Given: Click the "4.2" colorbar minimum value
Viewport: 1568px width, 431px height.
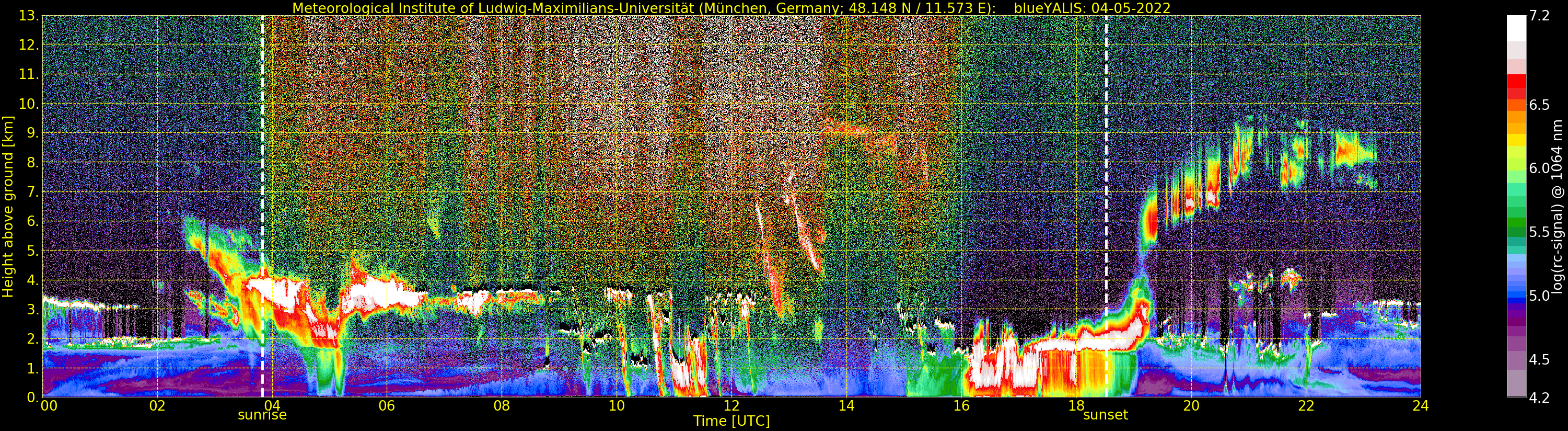Looking at the screenshot, I should pos(1539,398).
